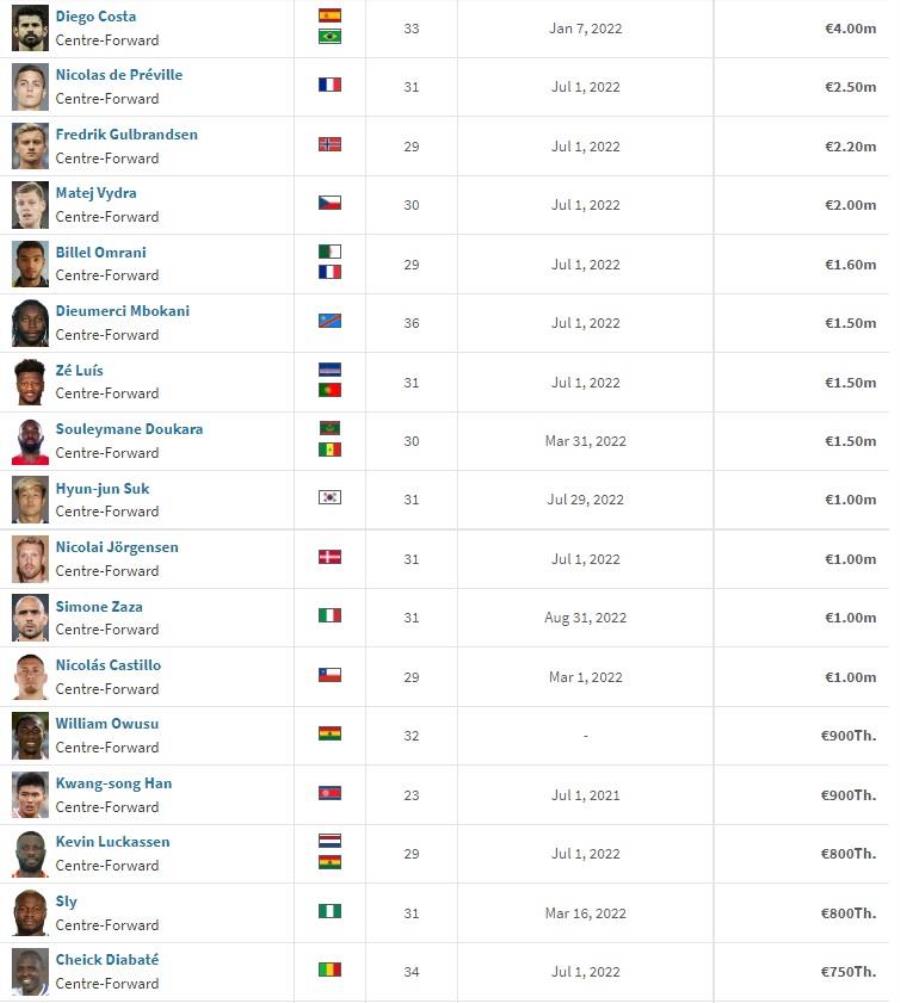The width and height of the screenshot is (900, 1003).
Task: Click Kevin Luckassen's player photo
Action: tap(30, 853)
